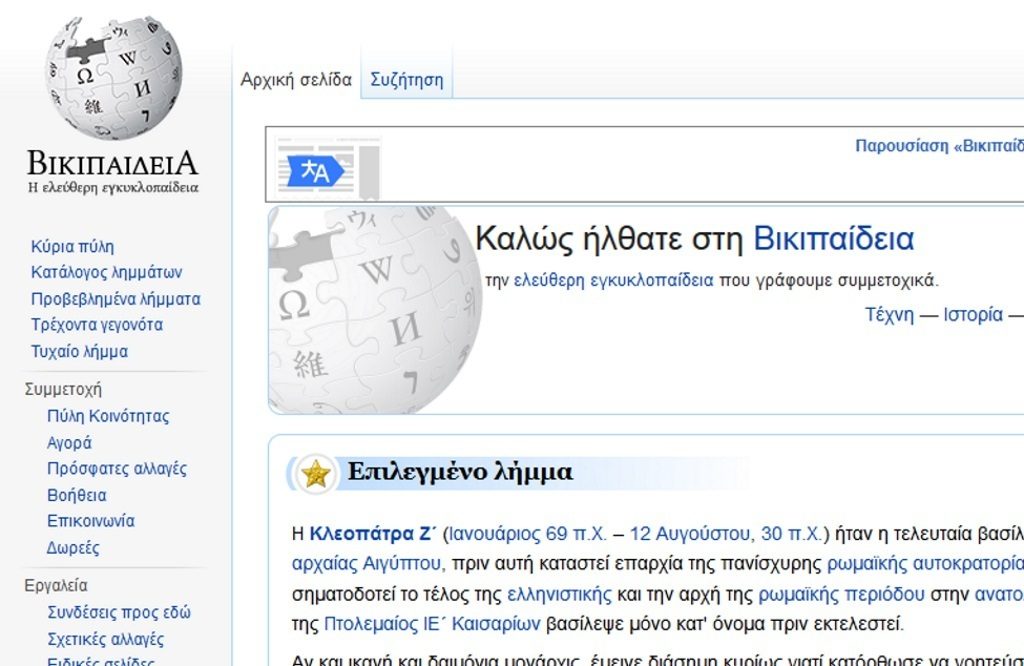Collapse the Συμμετοχή sidebar section
This screenshot has height=666, width=1024.
[63, 389]
